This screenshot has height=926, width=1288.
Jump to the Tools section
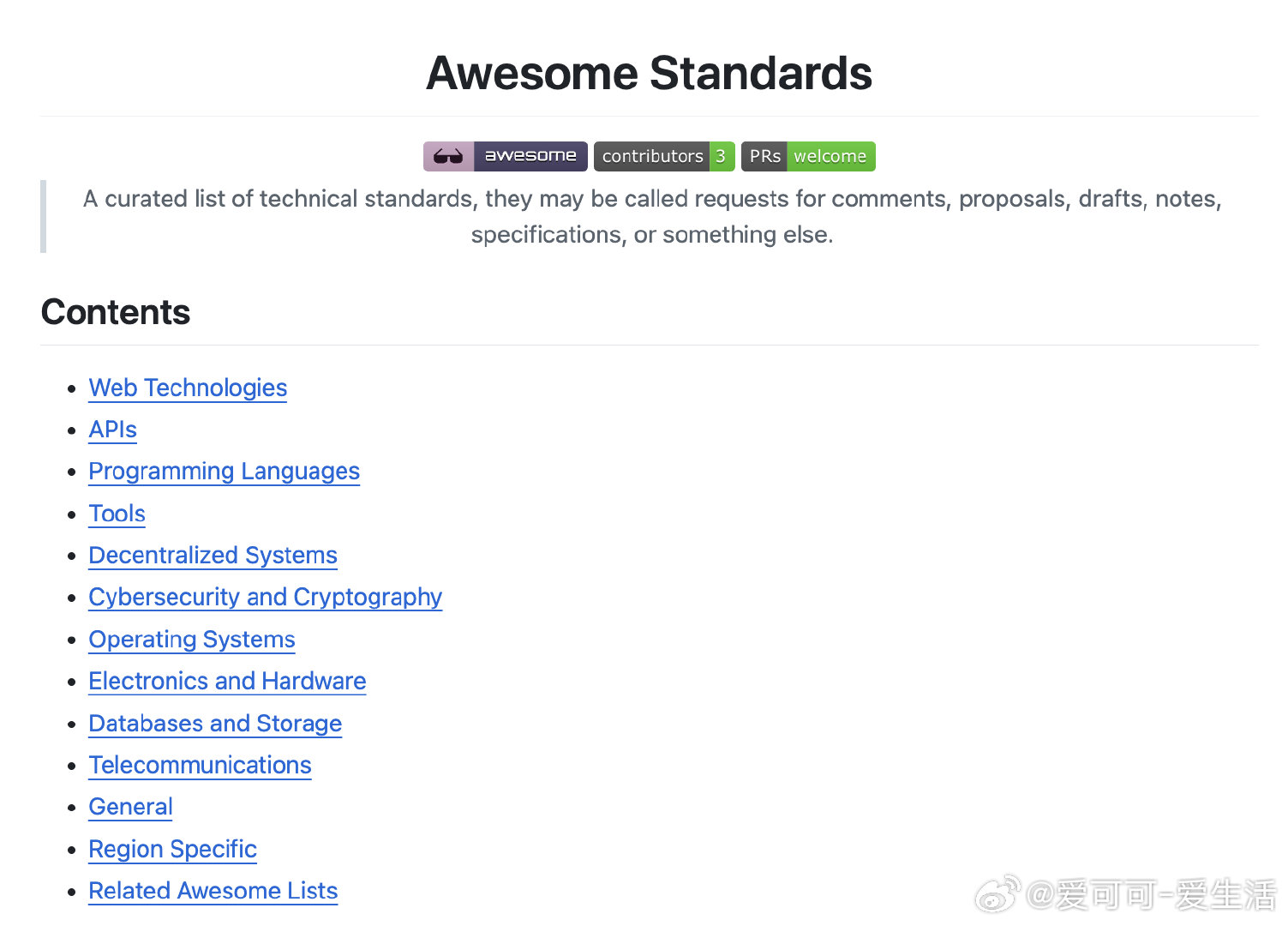tap(117, 514)
